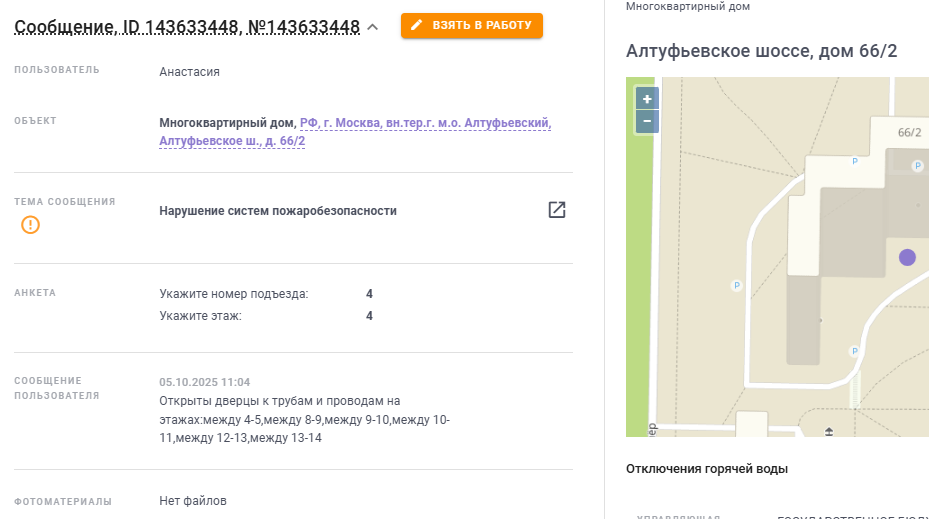This screenshot has height=519, width=929.
Task: Click the message date '05.10.2025 11:04'
Action: [204, 382]
